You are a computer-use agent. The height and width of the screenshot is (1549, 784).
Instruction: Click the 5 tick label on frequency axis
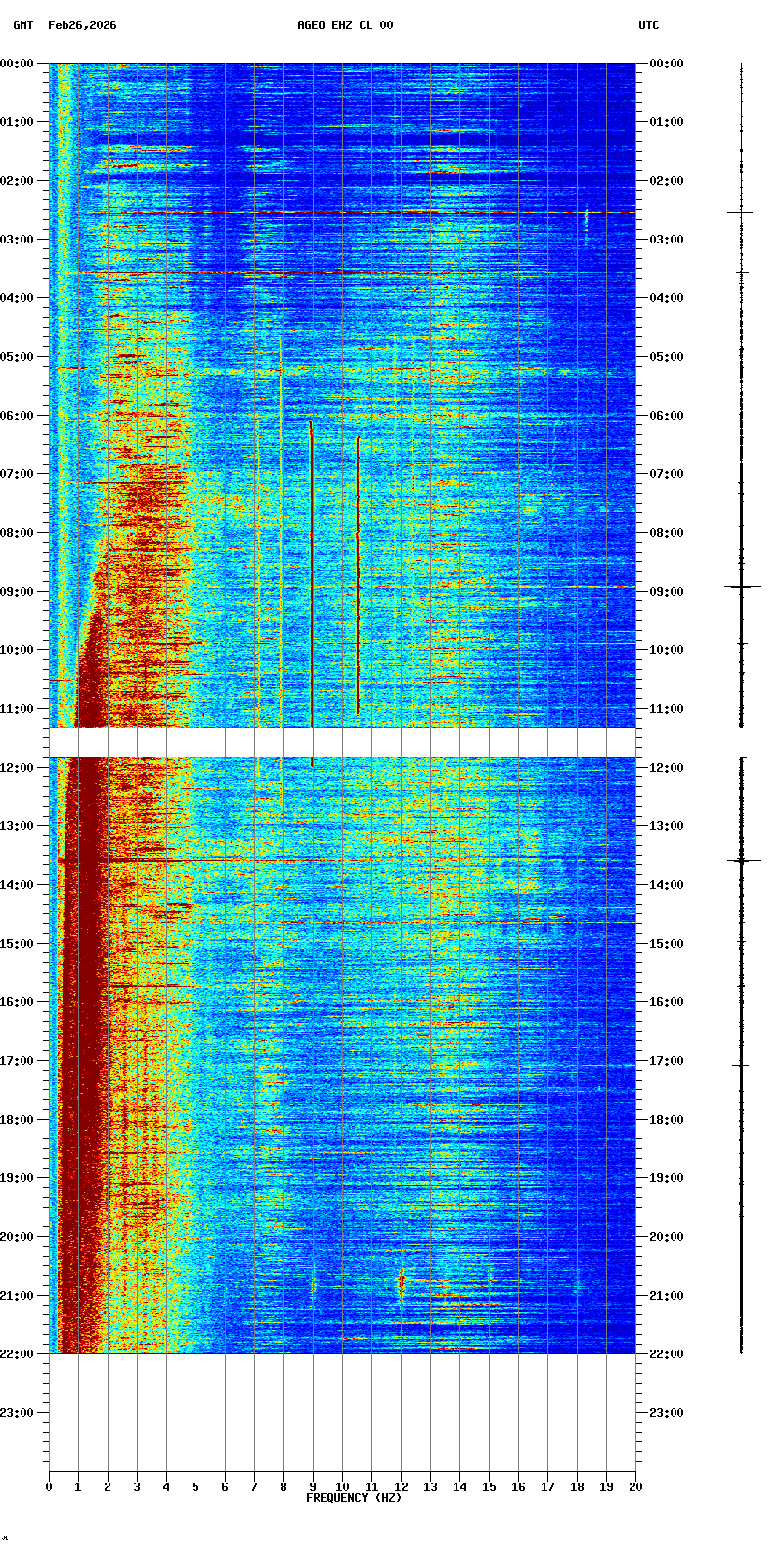196,1487
